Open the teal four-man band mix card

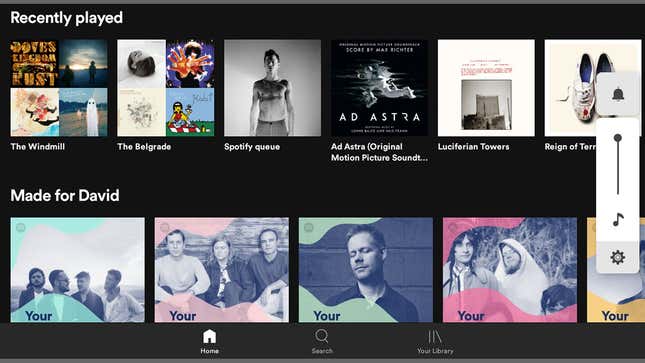pos(78,270)
